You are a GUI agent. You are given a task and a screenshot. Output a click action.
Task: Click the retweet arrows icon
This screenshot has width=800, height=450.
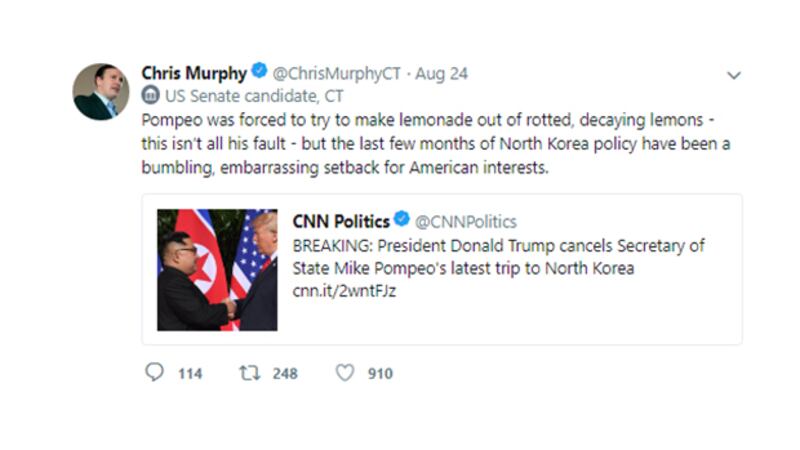point(249,372)
